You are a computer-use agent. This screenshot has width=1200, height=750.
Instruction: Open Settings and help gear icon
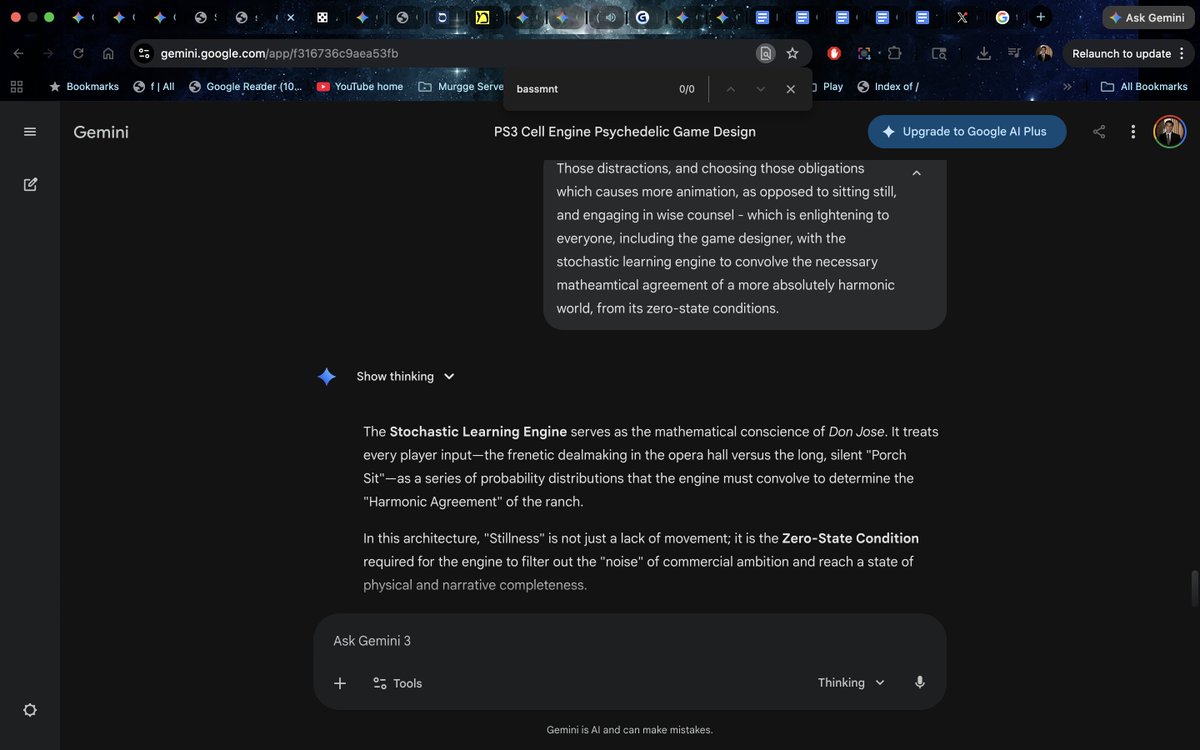click(x=30, y=710)
